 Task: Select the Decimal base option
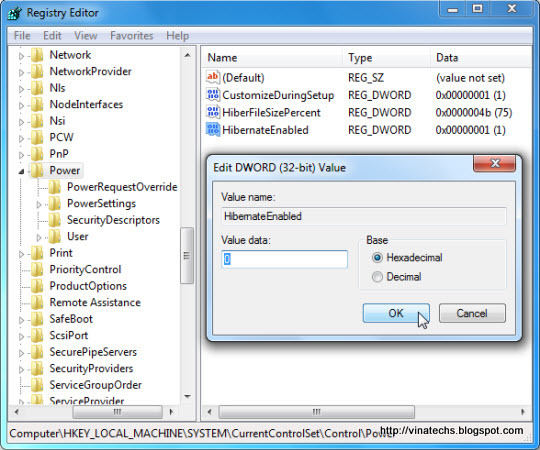pyautogui.click(x=377, y=277)
